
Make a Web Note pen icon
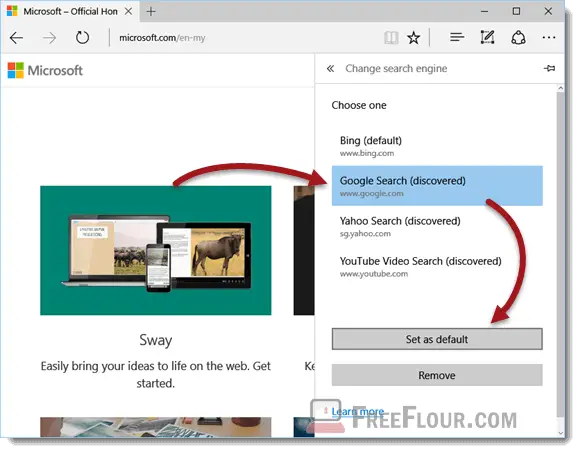point(487,37)
